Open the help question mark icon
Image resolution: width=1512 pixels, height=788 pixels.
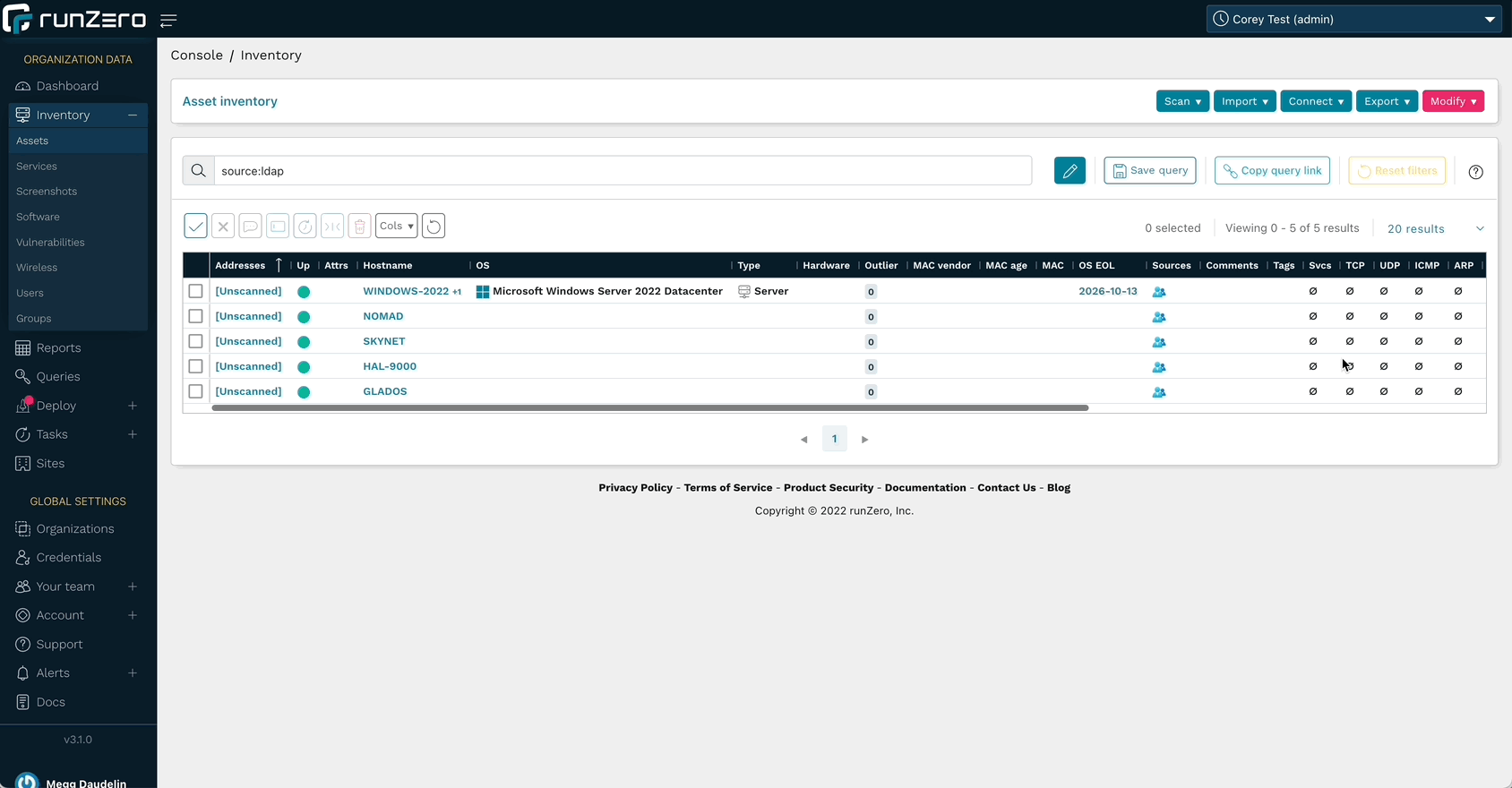[1475, 172]
